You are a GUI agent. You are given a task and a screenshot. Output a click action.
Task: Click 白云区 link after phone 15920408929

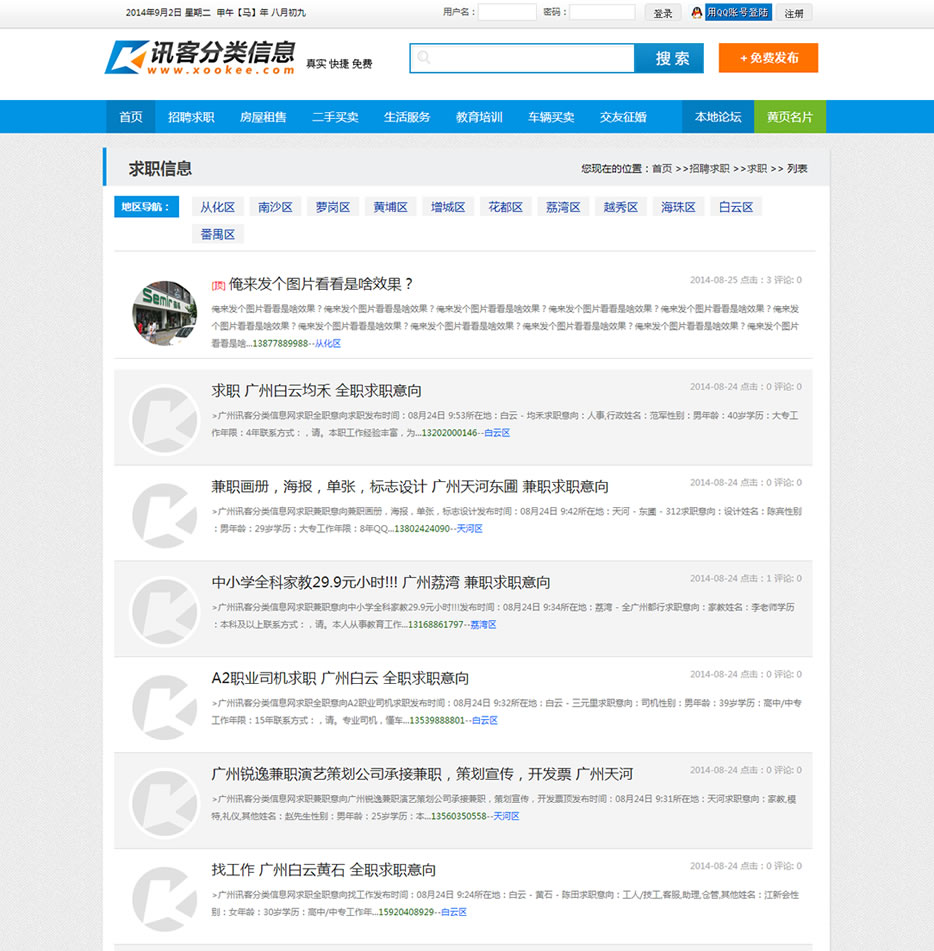pos(454,912)
